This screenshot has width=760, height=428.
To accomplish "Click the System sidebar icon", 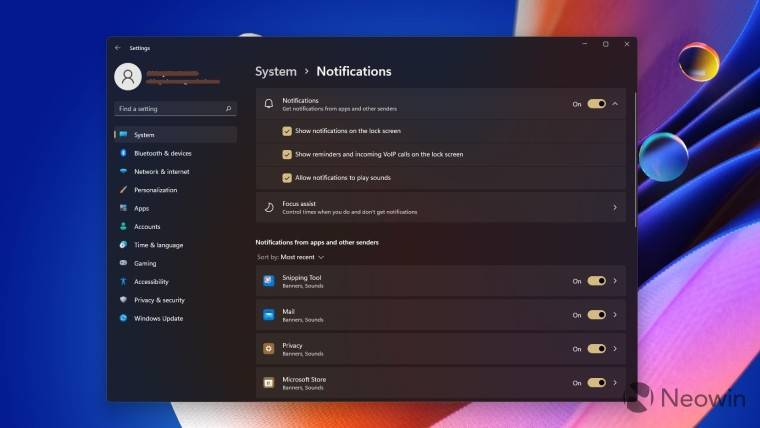I will [x=124, y=134].
